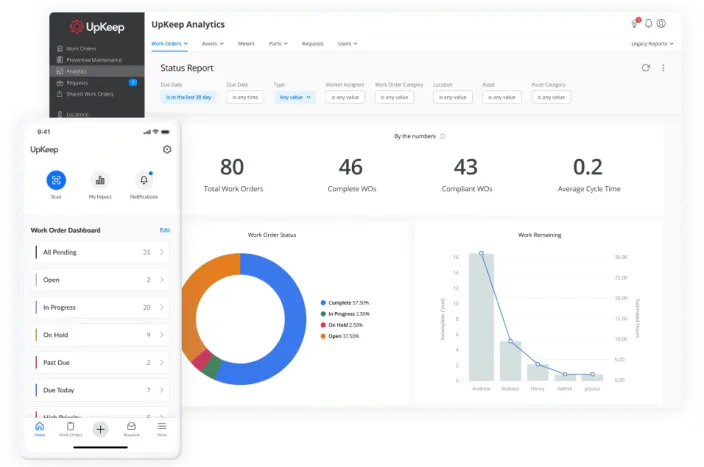Refresh the Status Report
This screenshot has height=467, width=704.
click(646, 68)
